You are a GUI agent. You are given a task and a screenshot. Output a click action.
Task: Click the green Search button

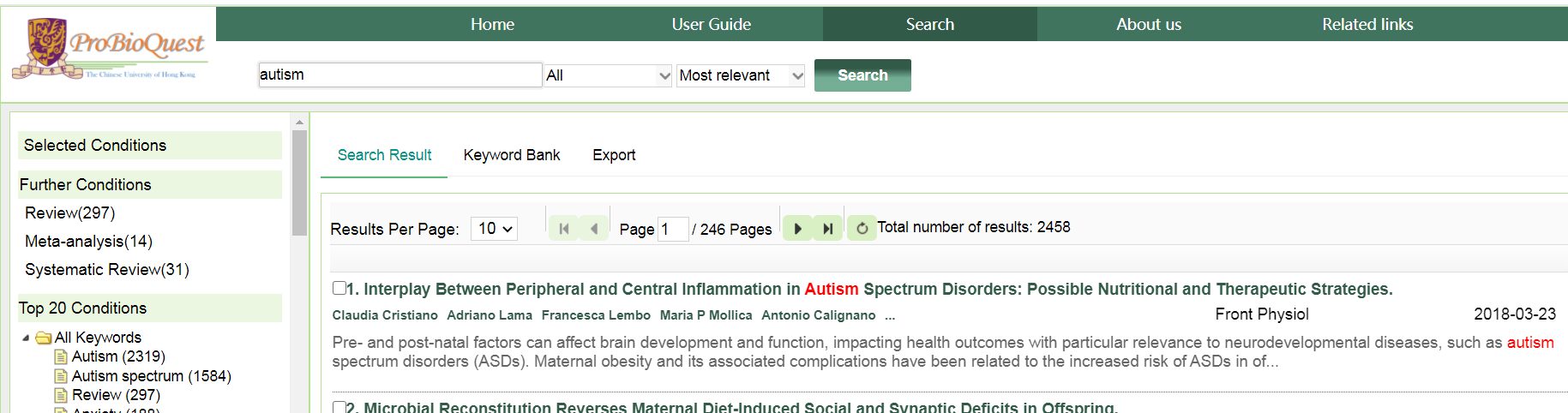coord(862,75)
